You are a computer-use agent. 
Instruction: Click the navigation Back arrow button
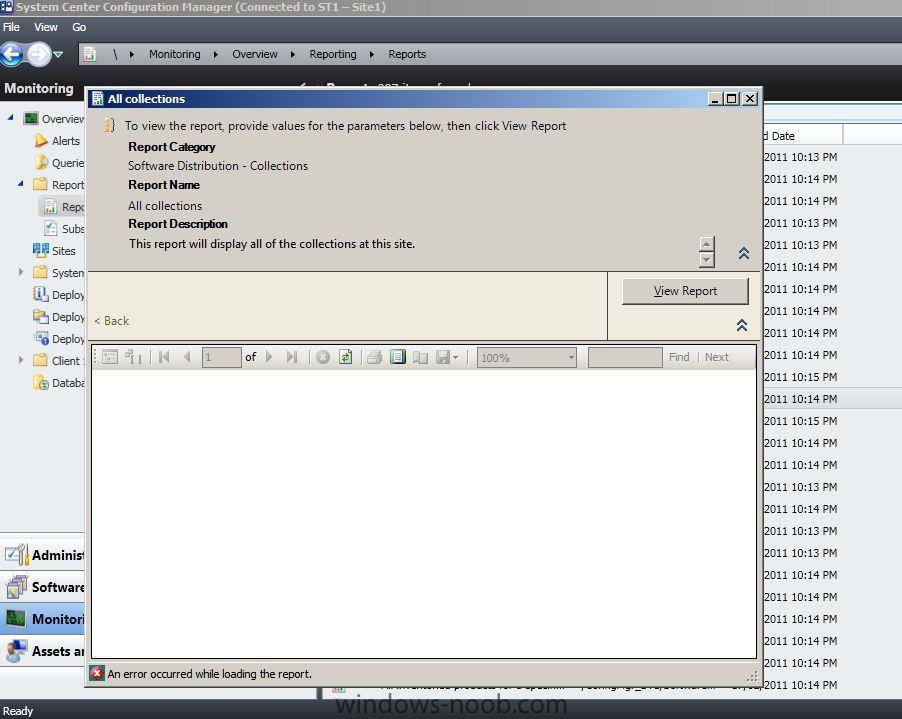coord(12,55)
